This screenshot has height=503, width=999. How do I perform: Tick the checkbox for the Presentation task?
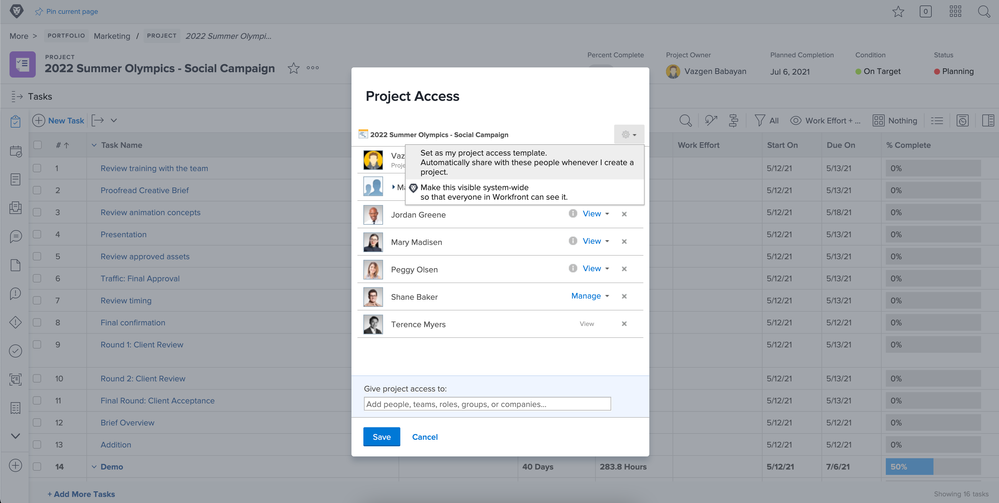click(x=37, y=234)
